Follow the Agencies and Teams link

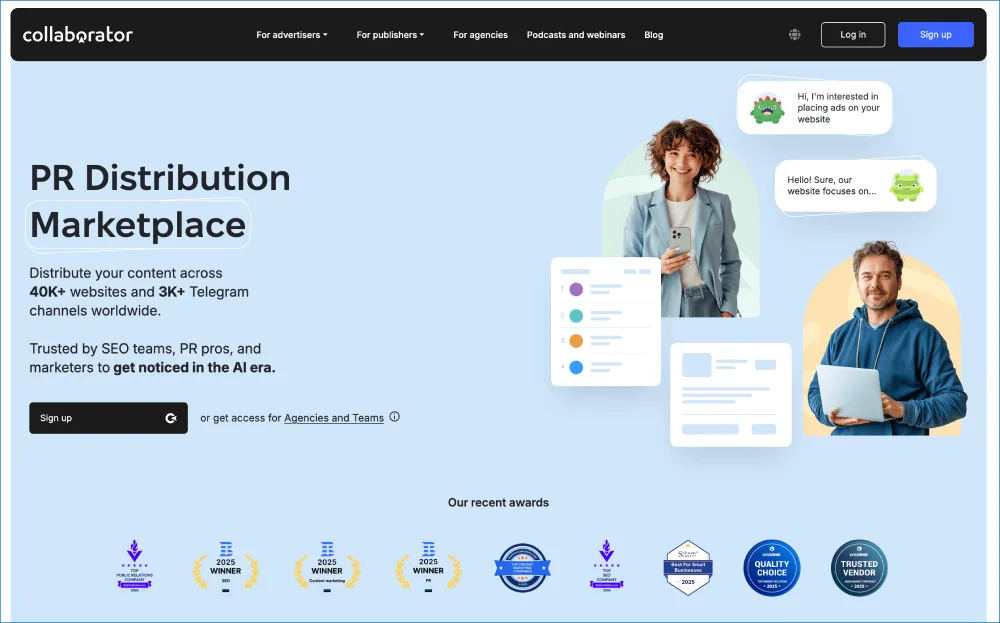334,418
